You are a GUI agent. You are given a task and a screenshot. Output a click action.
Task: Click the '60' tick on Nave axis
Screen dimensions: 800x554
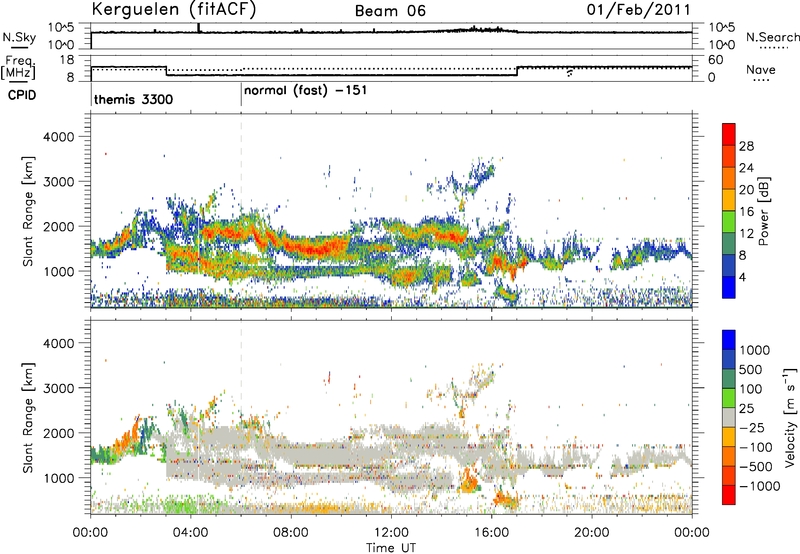715,60
